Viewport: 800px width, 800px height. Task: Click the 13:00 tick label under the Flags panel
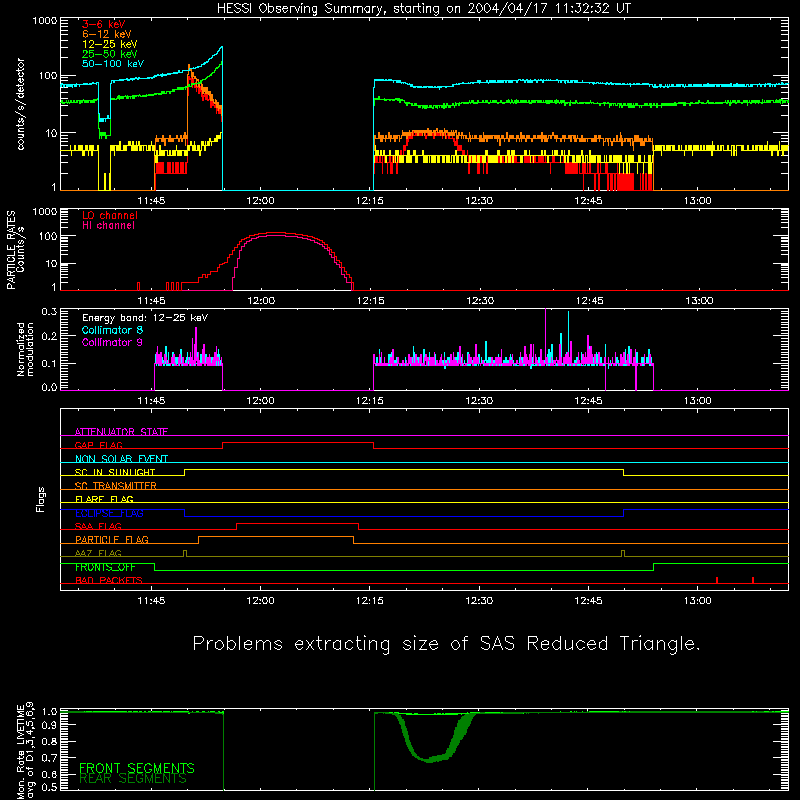[x=698, y=601]
